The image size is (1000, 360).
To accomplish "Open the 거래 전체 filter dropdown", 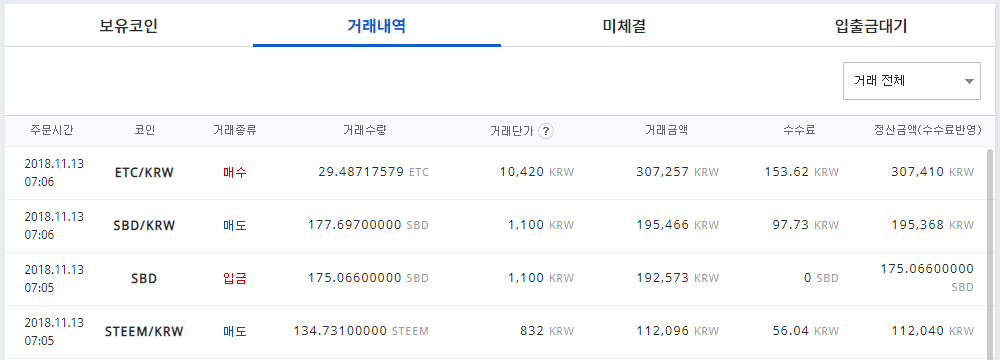I will point(911,81).
